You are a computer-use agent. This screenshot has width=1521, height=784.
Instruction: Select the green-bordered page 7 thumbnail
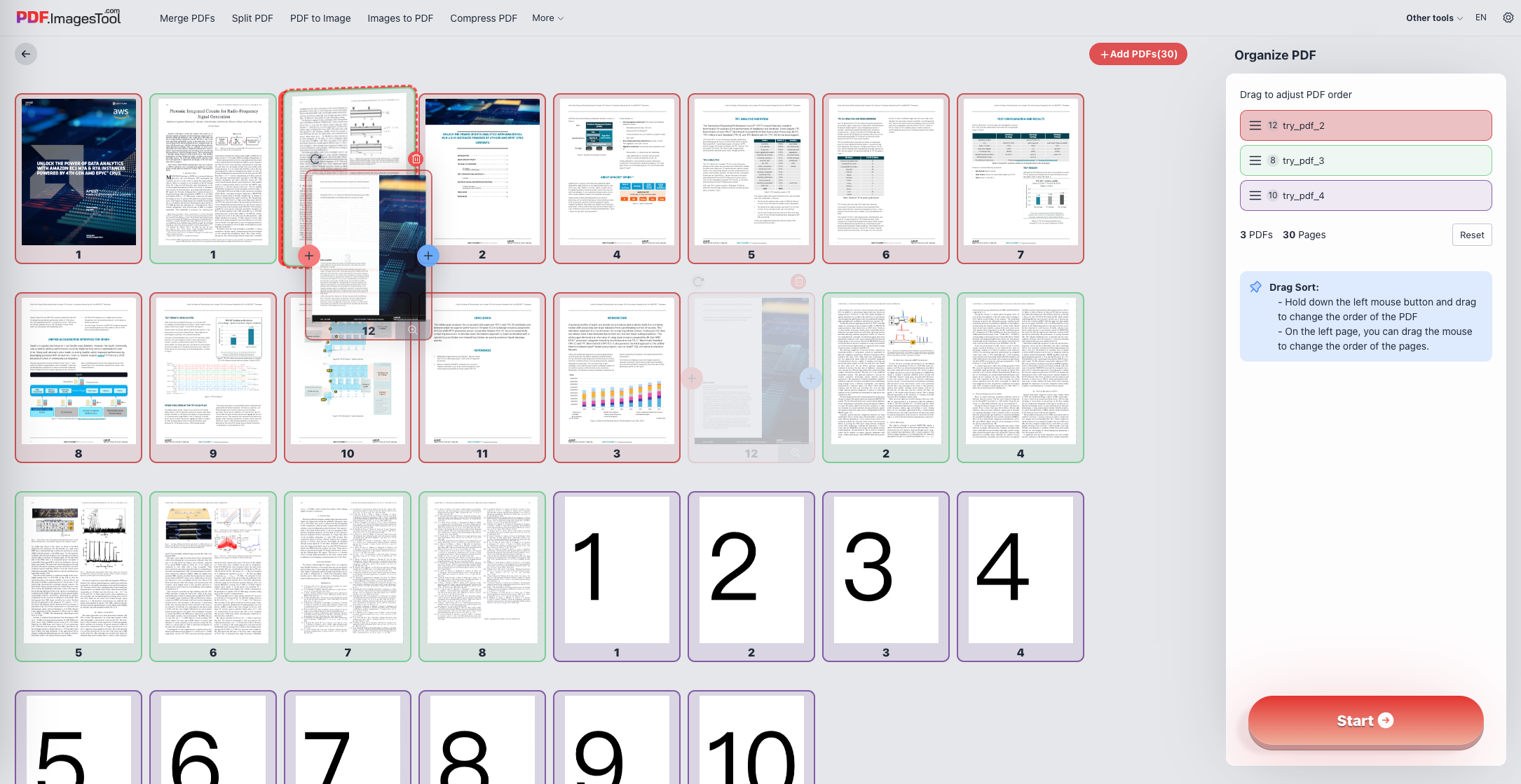(348, 577)
